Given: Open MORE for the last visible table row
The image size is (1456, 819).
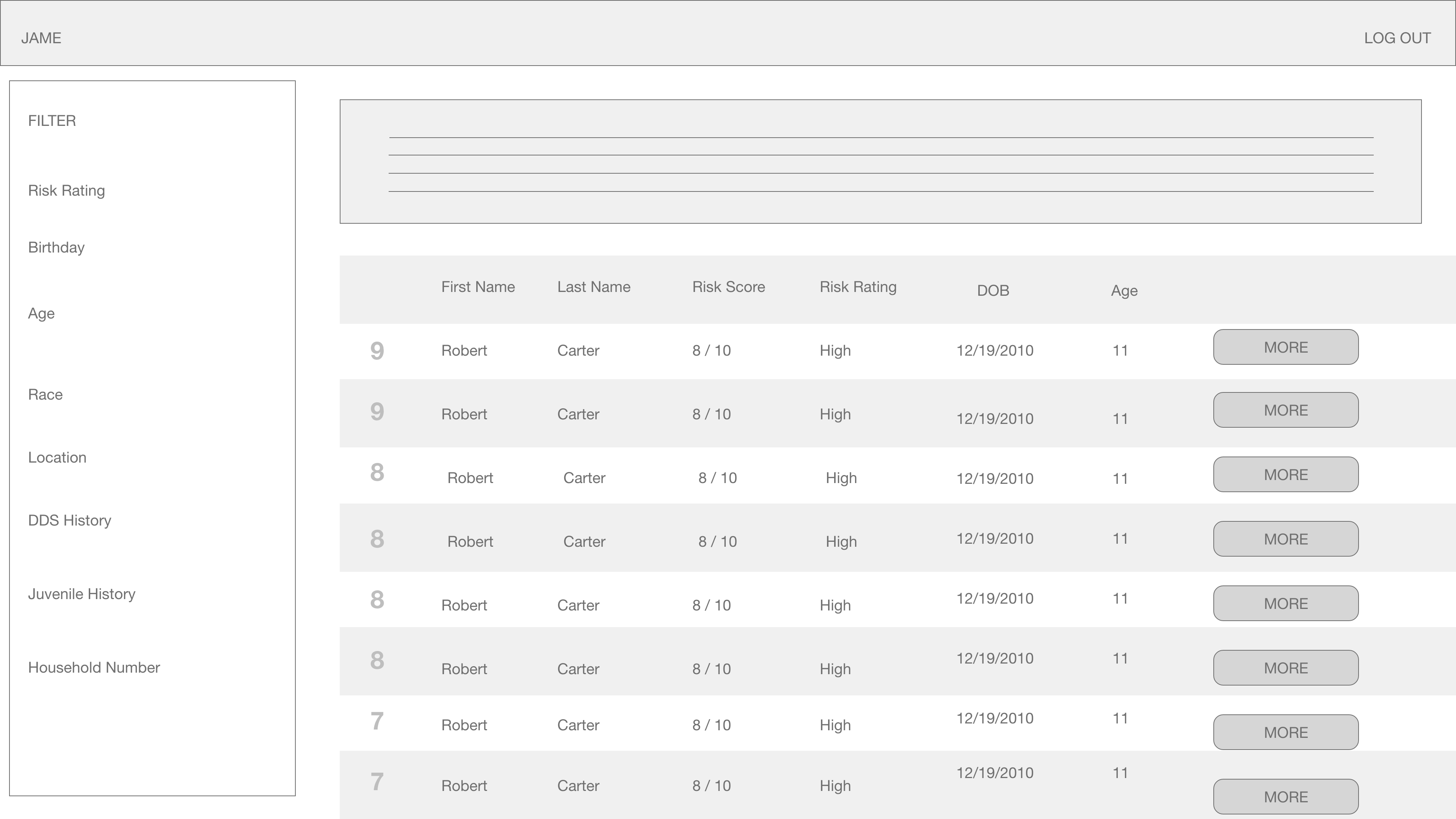Looking at the screenshot, I should click(1286, 796).
